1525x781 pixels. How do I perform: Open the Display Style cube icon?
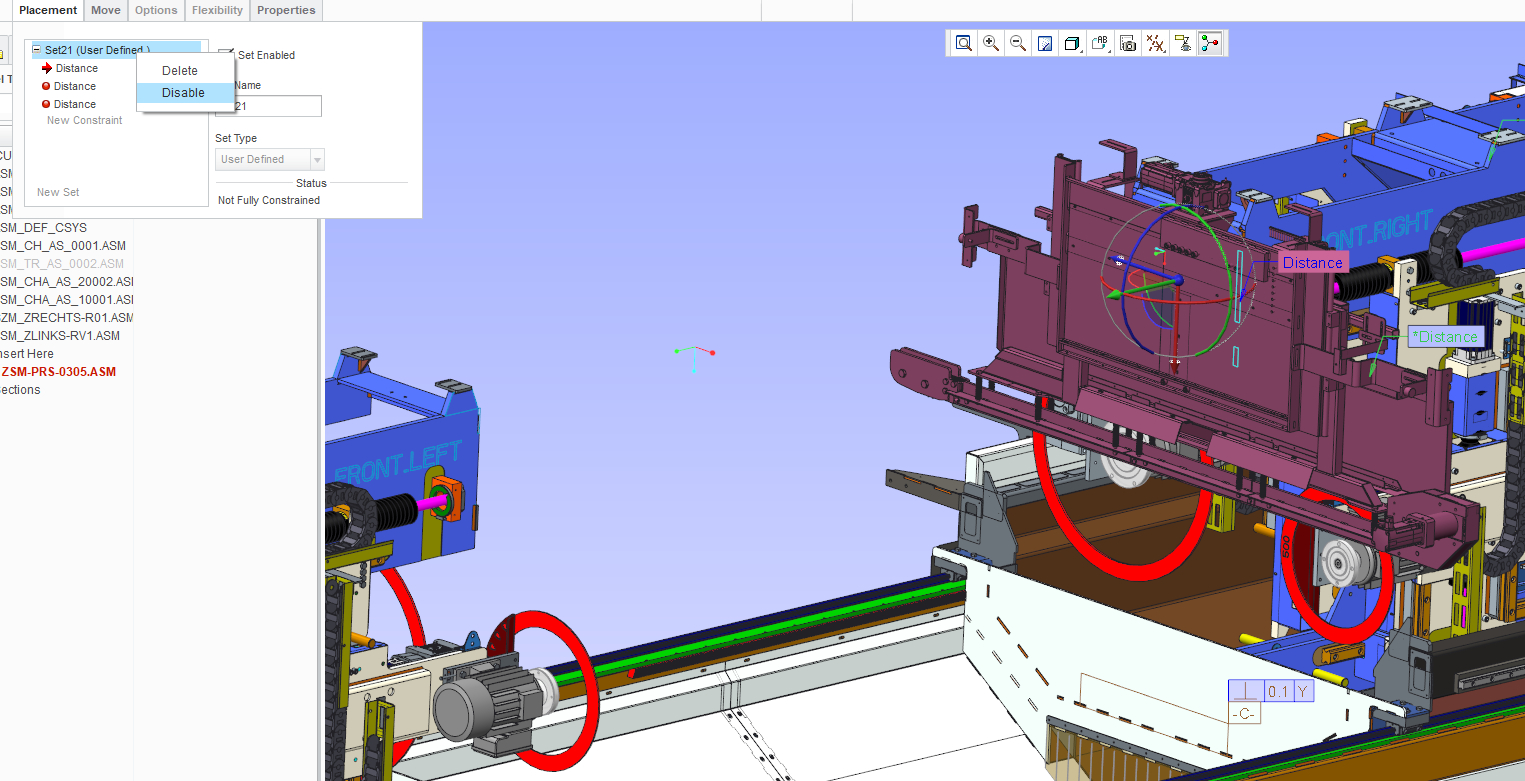pos(1071,43)
